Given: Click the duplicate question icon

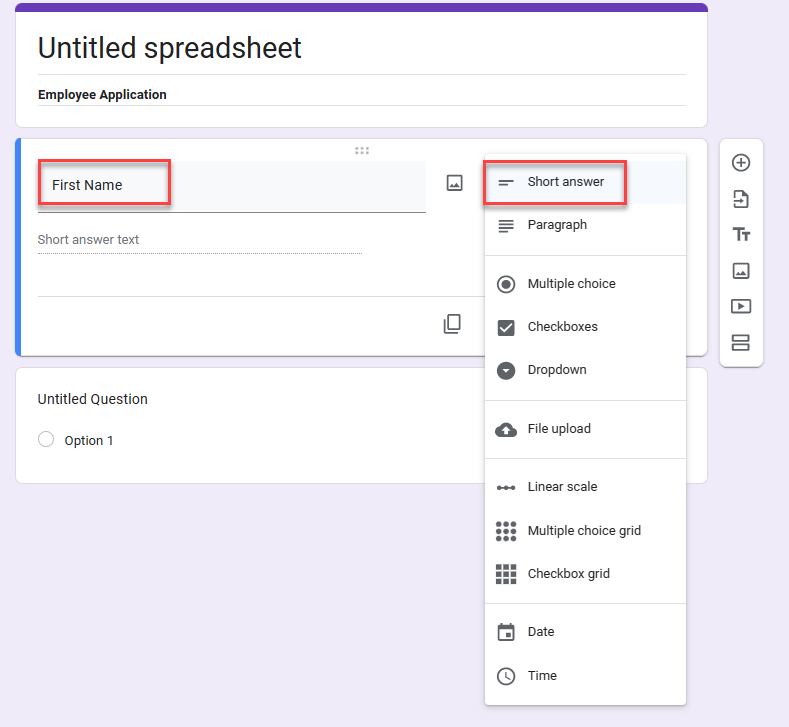Looking at the screenshot, I should pyautogui.click(x=452, y=324).
